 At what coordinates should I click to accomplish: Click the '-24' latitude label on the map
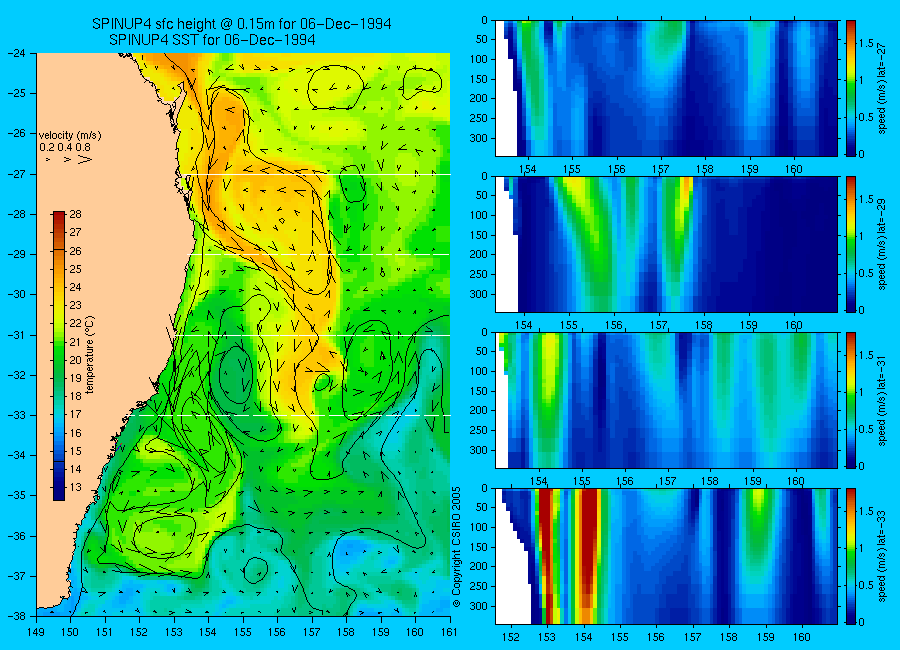click(x=16, y=53)
